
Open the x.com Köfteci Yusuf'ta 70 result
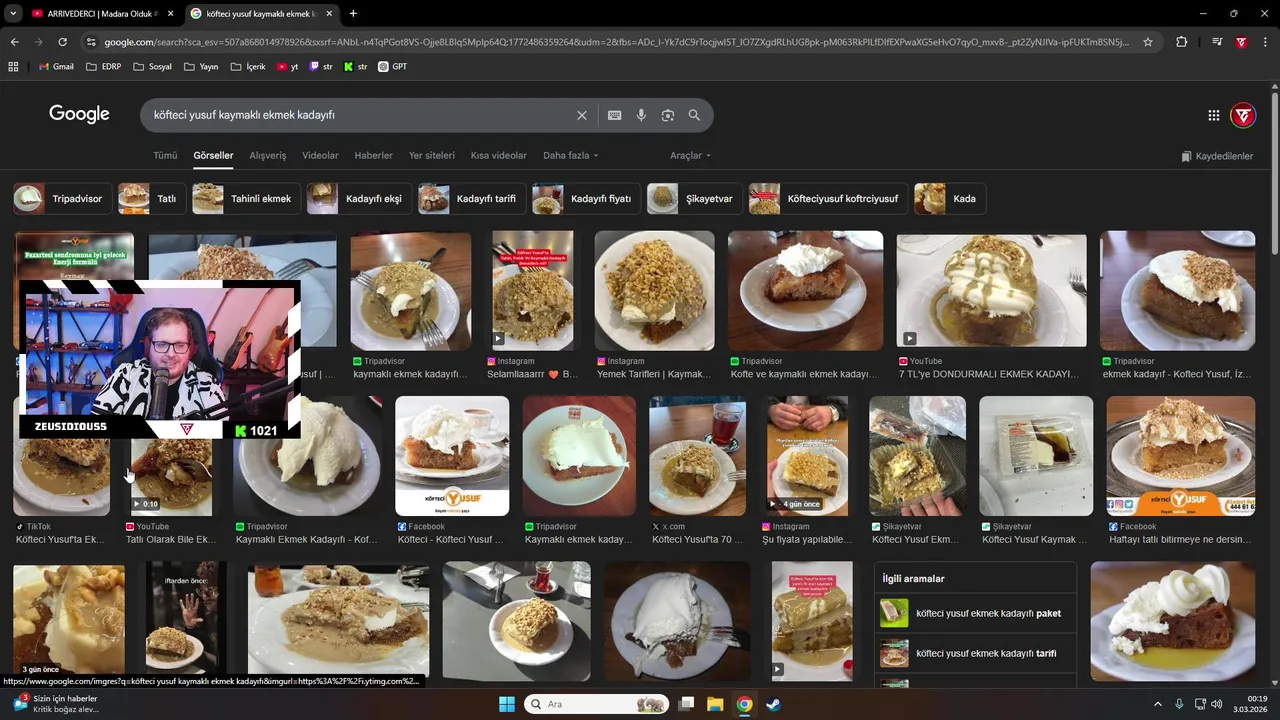coord(697,539)
